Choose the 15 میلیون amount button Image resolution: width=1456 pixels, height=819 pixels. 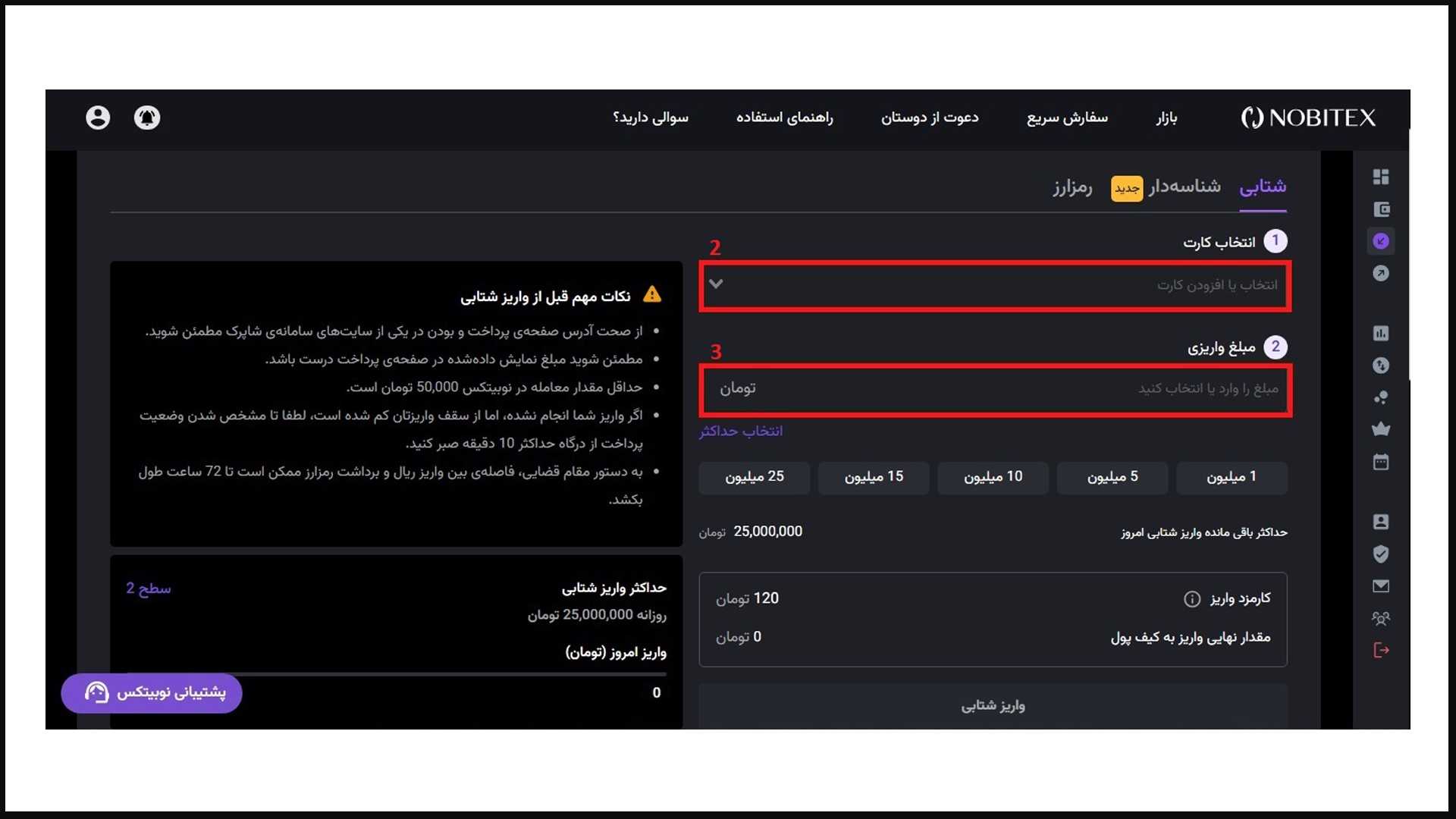coord(874,478)
